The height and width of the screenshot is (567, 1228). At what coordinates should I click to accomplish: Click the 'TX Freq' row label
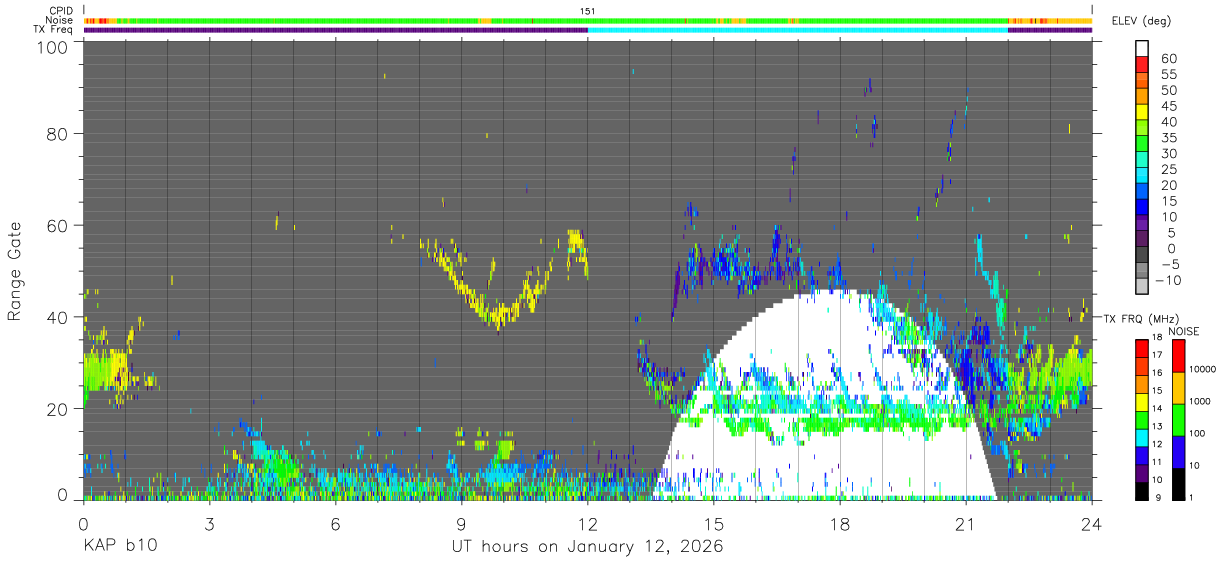pos(55,30)
